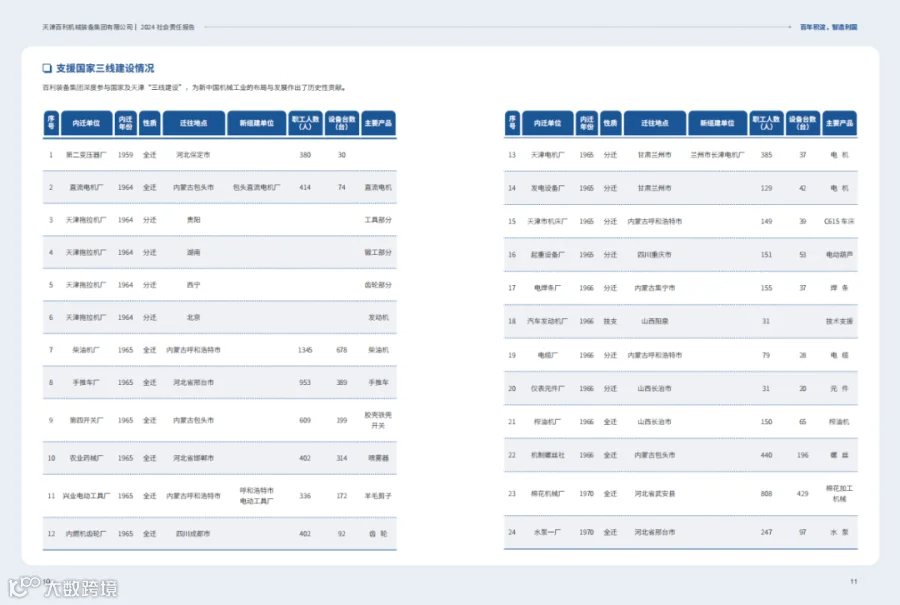Select the cell 河北保定市

tap(193, 155)
